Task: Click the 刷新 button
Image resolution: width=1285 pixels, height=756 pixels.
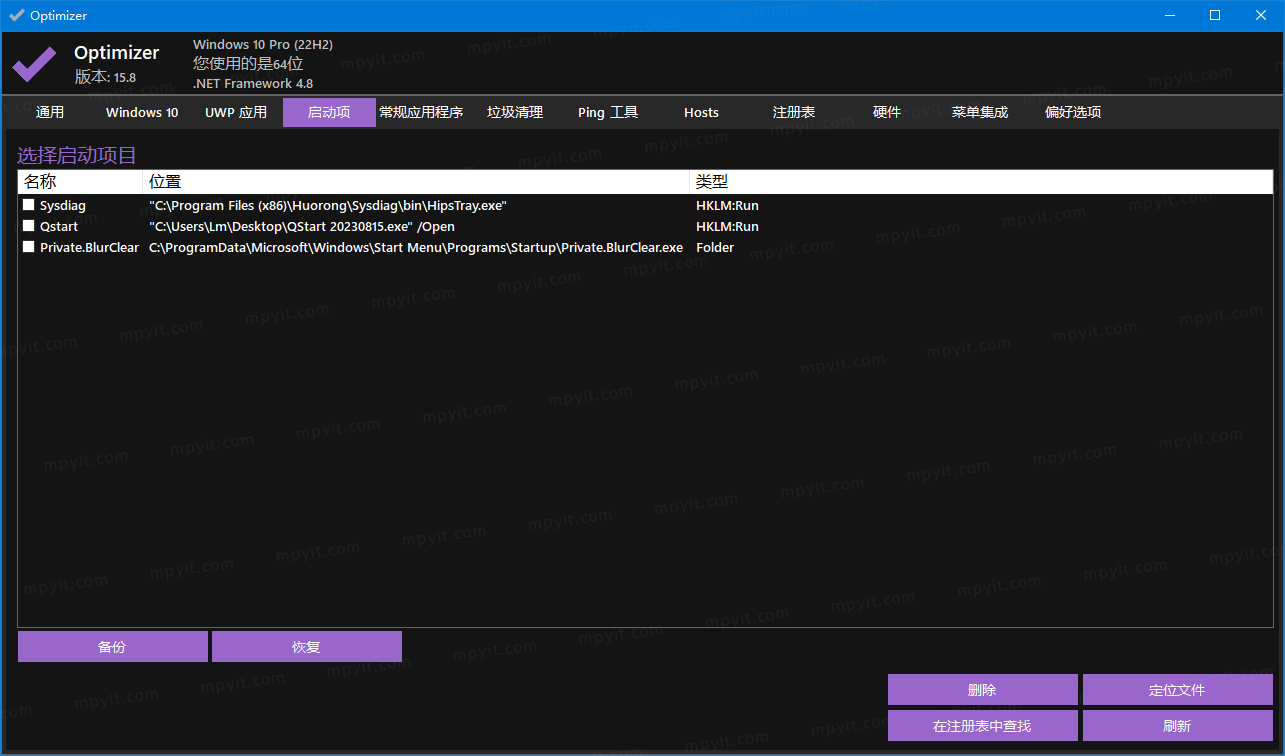Action: pyautogui.click(x=1177, y=726)
